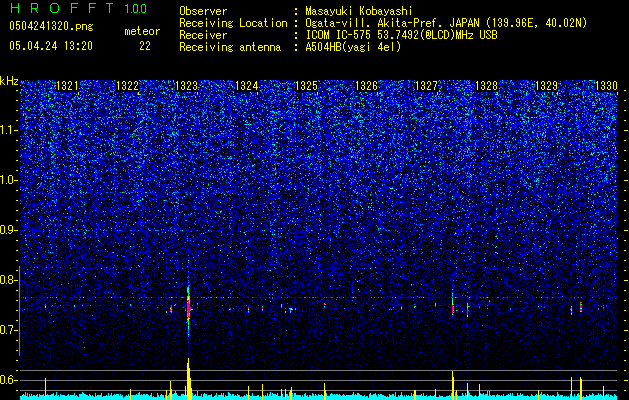Click the Receiver label
The width and height of the screenshot is (629, 400).
203,35
